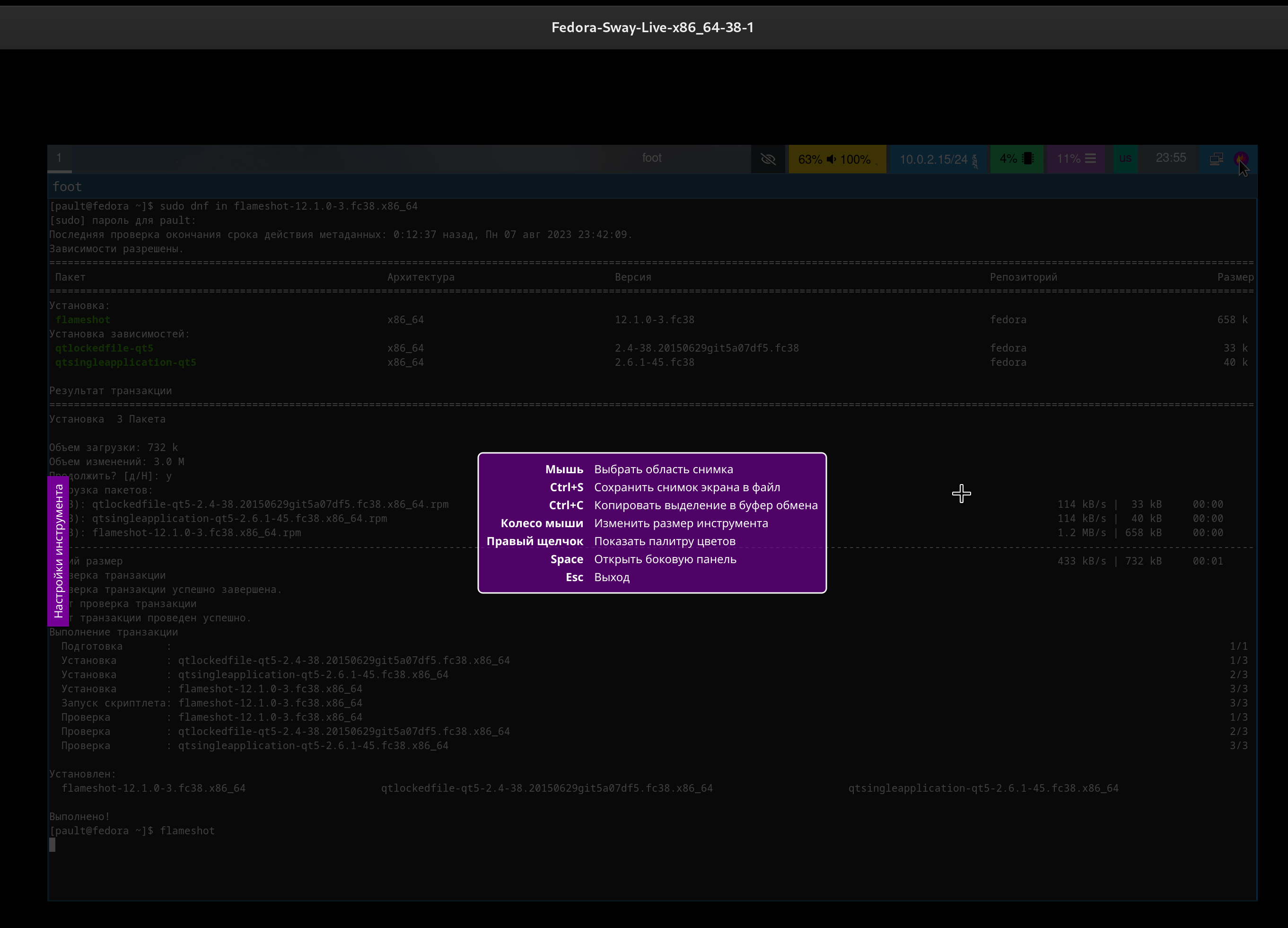Click the [sudo] пароль для pault line
This screenshot has width=1288, height=928.
[122, 221]
